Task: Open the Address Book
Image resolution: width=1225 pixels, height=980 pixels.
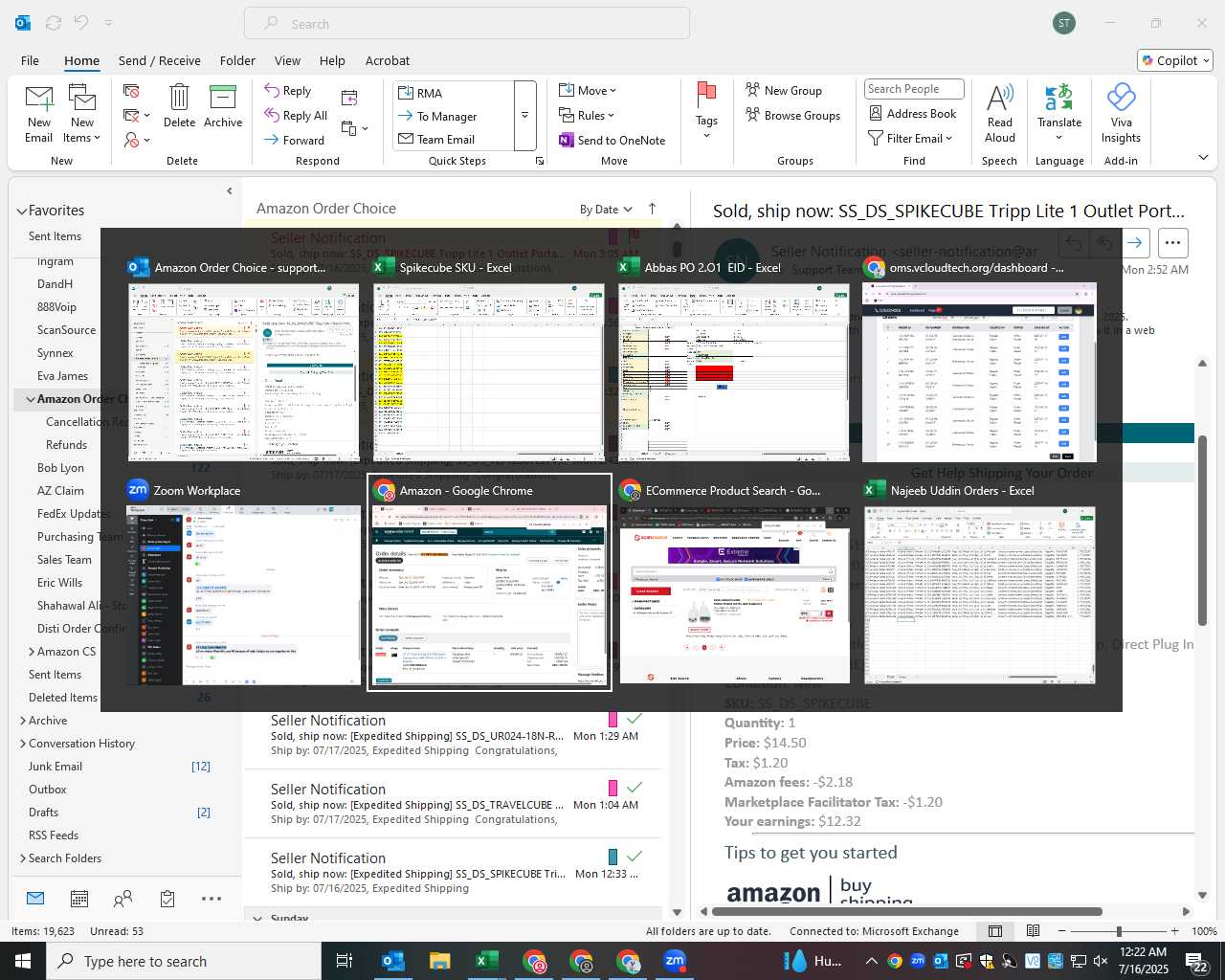Action: 913,113
